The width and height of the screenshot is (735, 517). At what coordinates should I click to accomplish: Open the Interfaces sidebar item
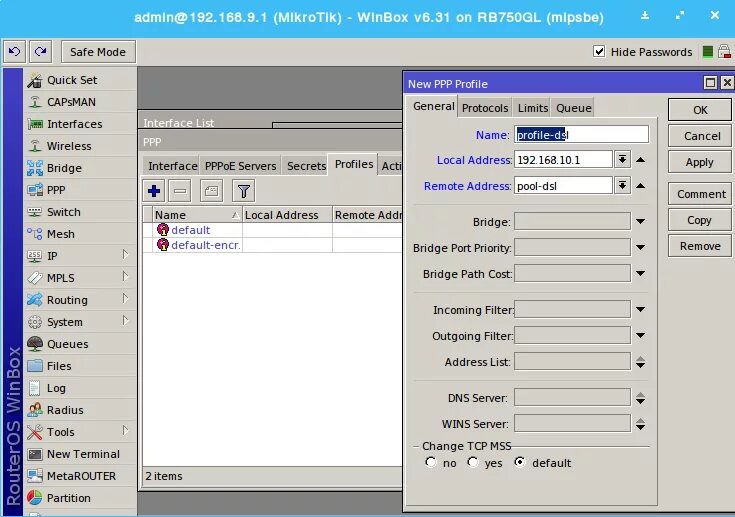click(80, 124)
